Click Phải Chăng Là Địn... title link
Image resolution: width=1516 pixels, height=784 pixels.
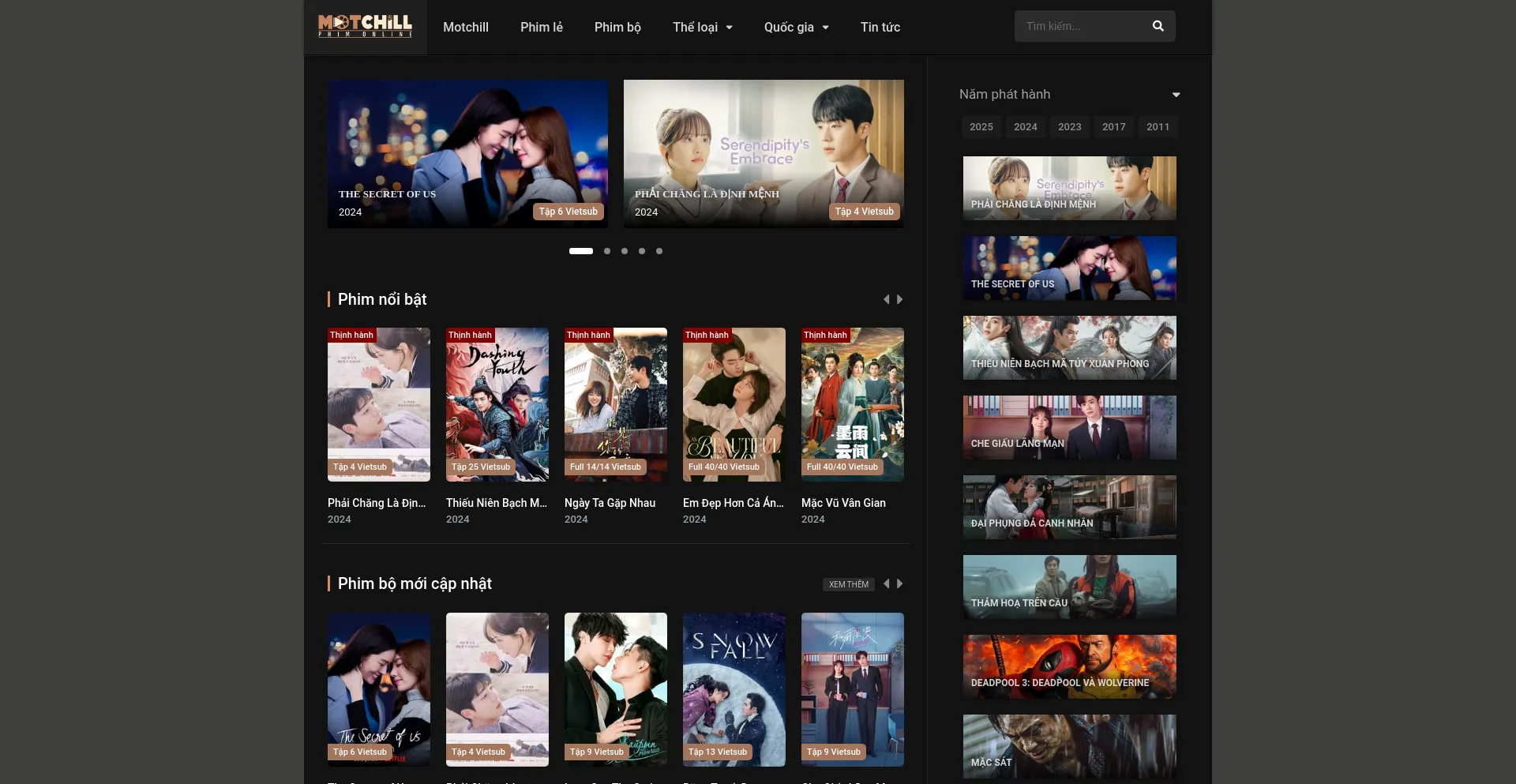coord(377,503)
